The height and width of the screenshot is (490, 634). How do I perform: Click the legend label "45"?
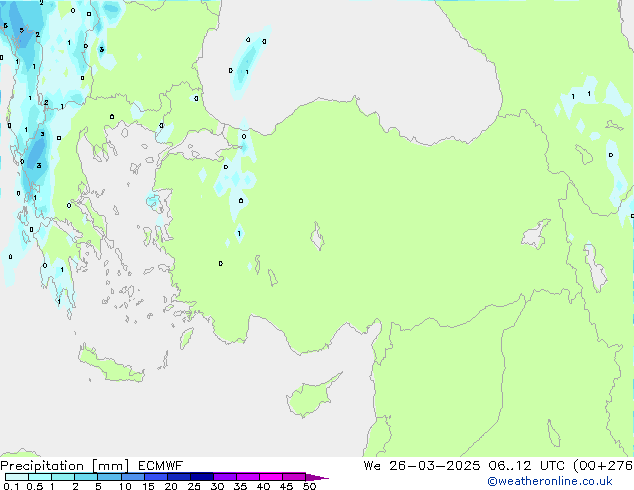pos(286,486)
